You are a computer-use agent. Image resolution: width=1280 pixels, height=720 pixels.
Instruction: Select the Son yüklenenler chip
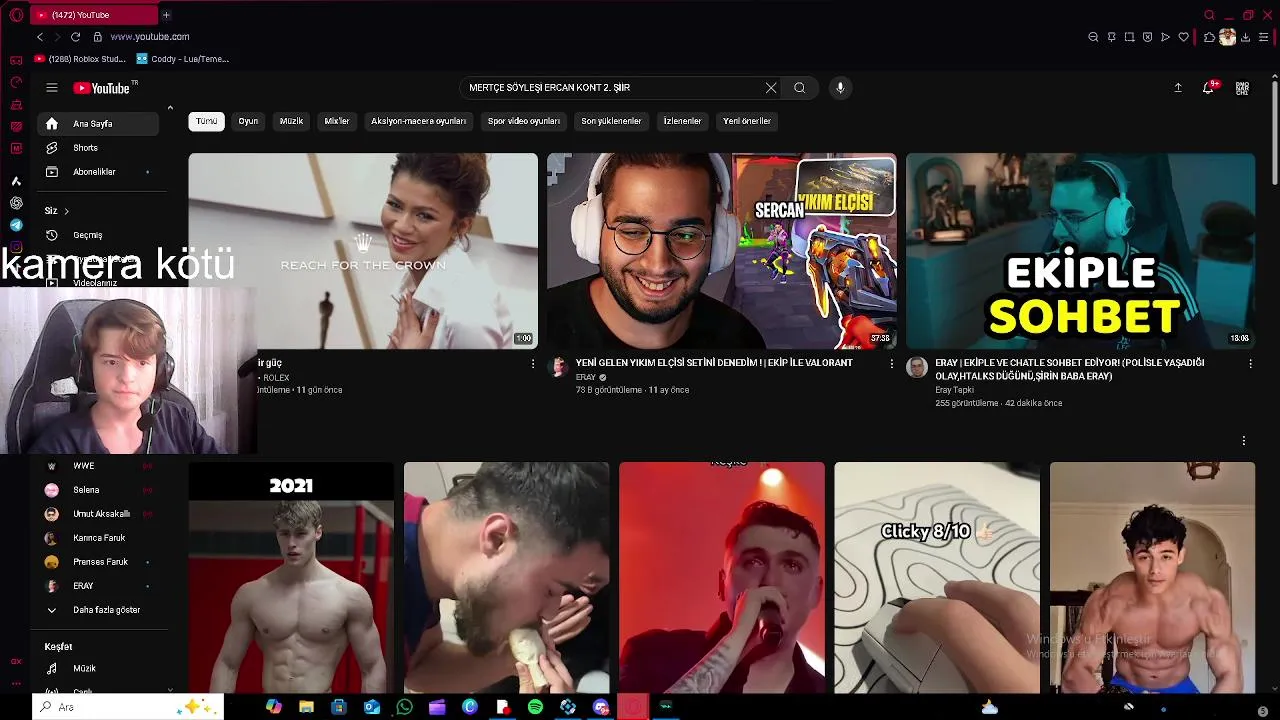coord(611,121)
